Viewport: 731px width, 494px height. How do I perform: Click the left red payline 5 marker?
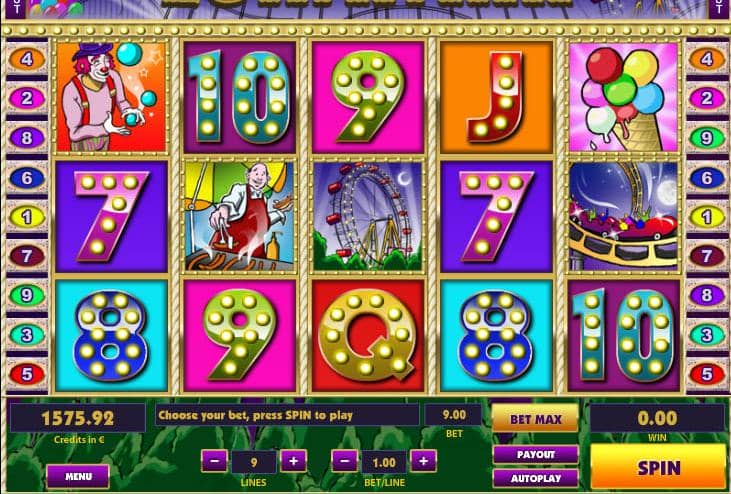(x=27, y=374)
